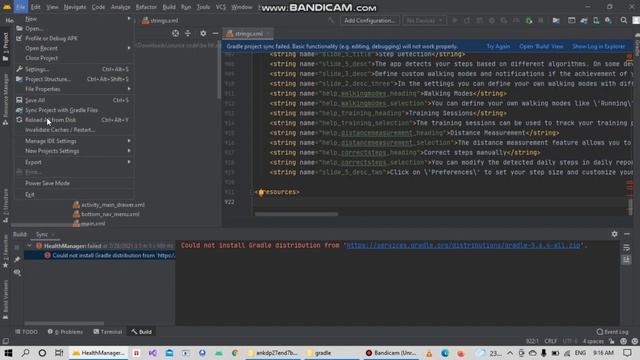
Task: Click the Stop icon in toolbar
Action: [x=541, y=20]
